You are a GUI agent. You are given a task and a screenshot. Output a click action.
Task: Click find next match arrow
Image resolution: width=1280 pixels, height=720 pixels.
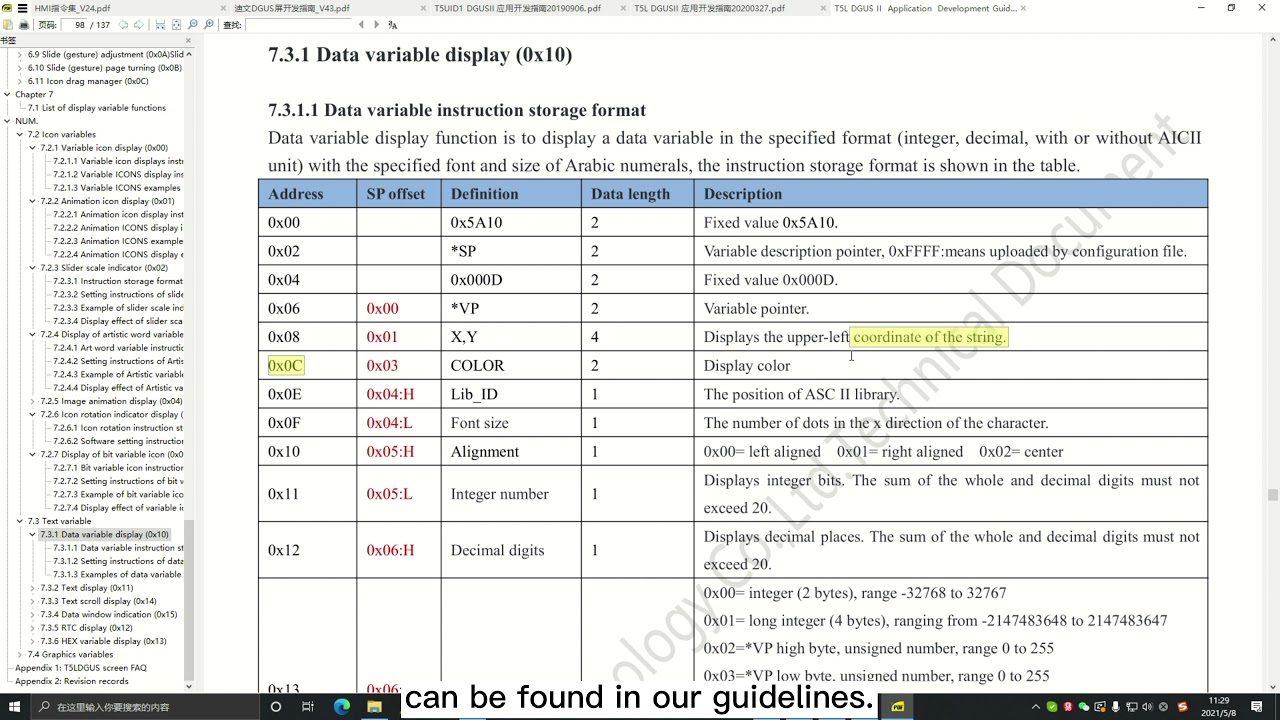click(377, 24)
